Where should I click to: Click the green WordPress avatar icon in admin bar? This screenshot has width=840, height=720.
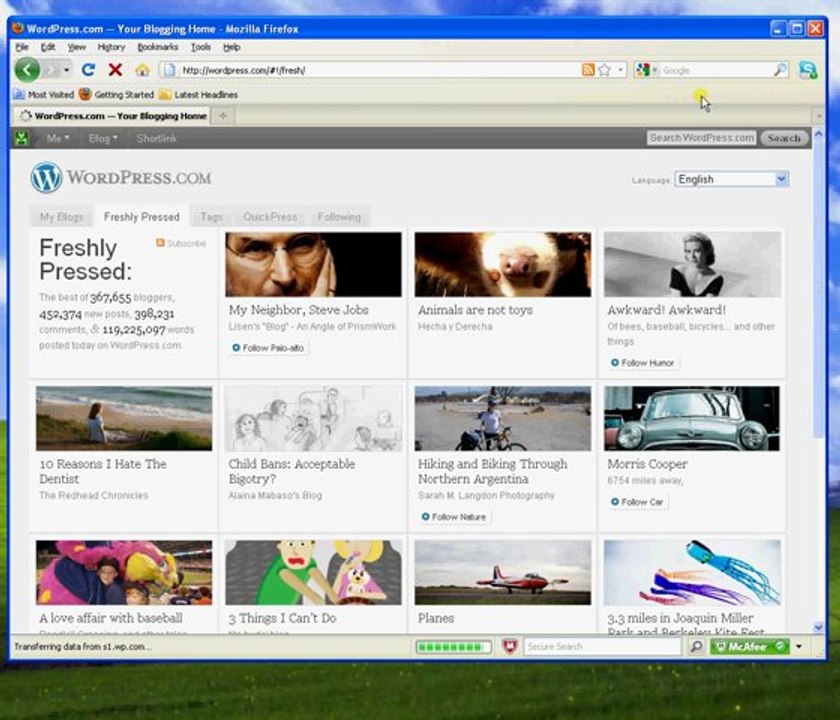coord(22,138)
